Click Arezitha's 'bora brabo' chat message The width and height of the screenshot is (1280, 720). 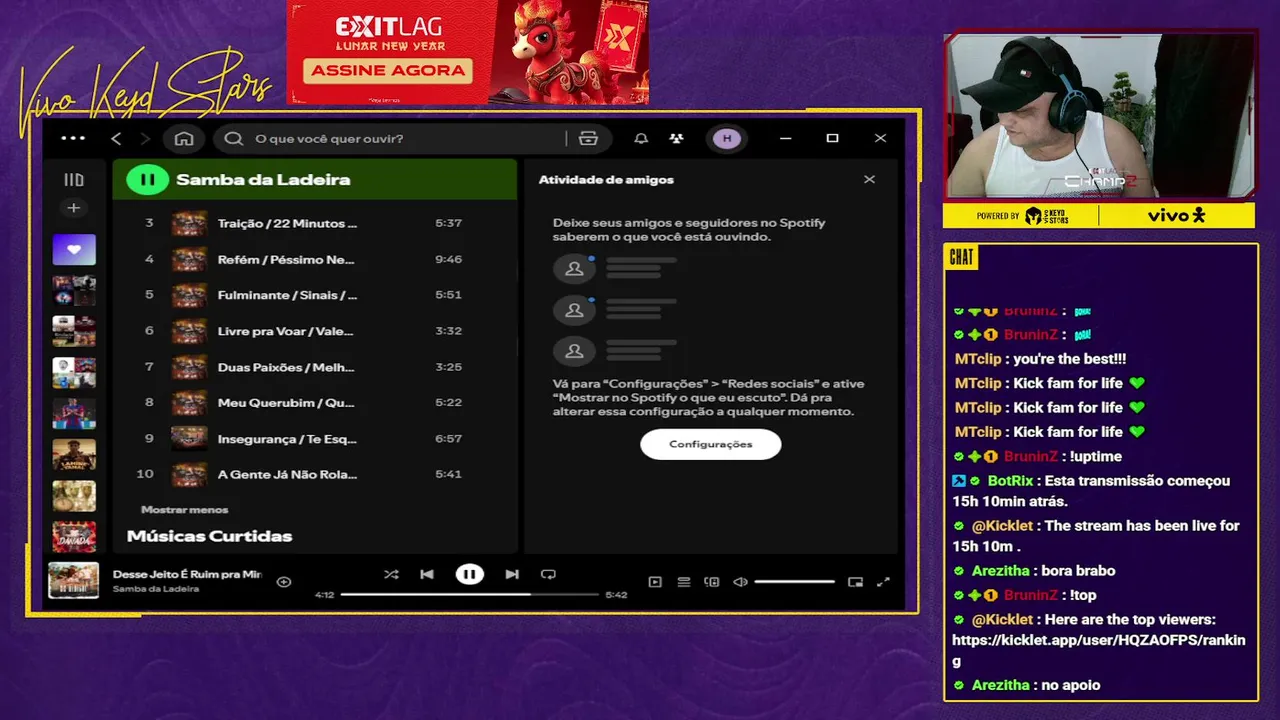pos(1079,571)
